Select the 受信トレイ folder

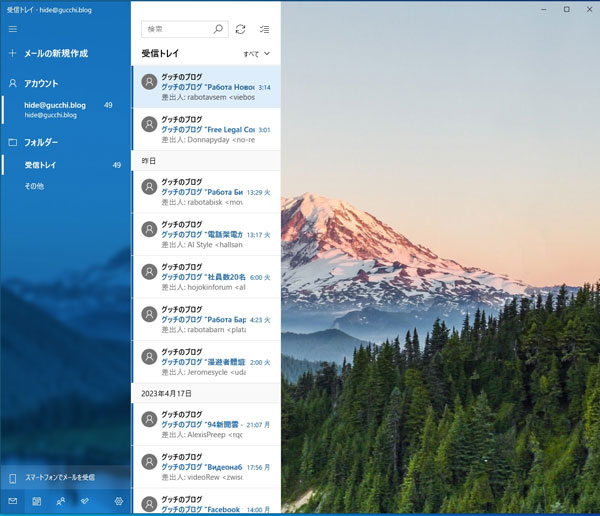(41, 165)
